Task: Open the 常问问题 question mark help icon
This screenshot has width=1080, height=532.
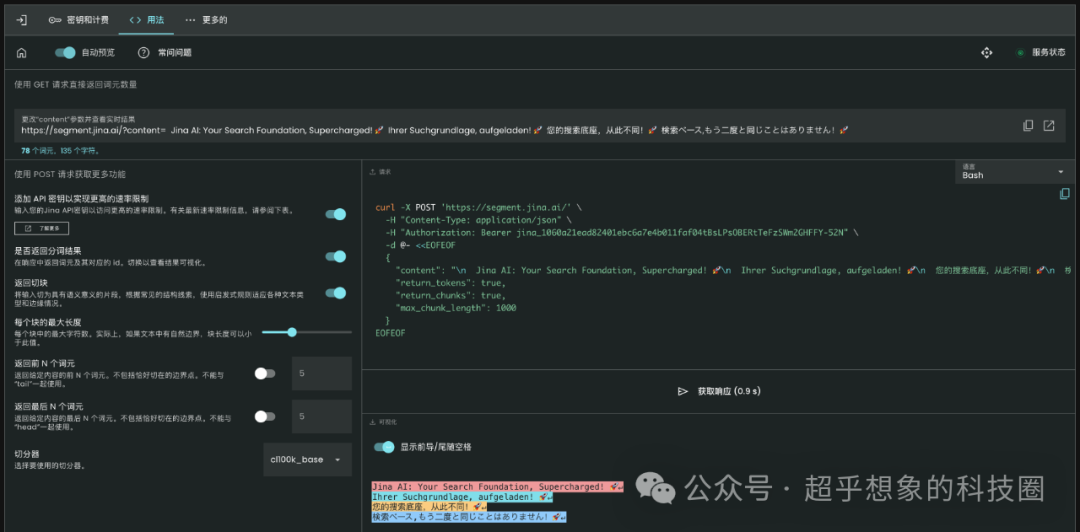Action: point(144,52)
